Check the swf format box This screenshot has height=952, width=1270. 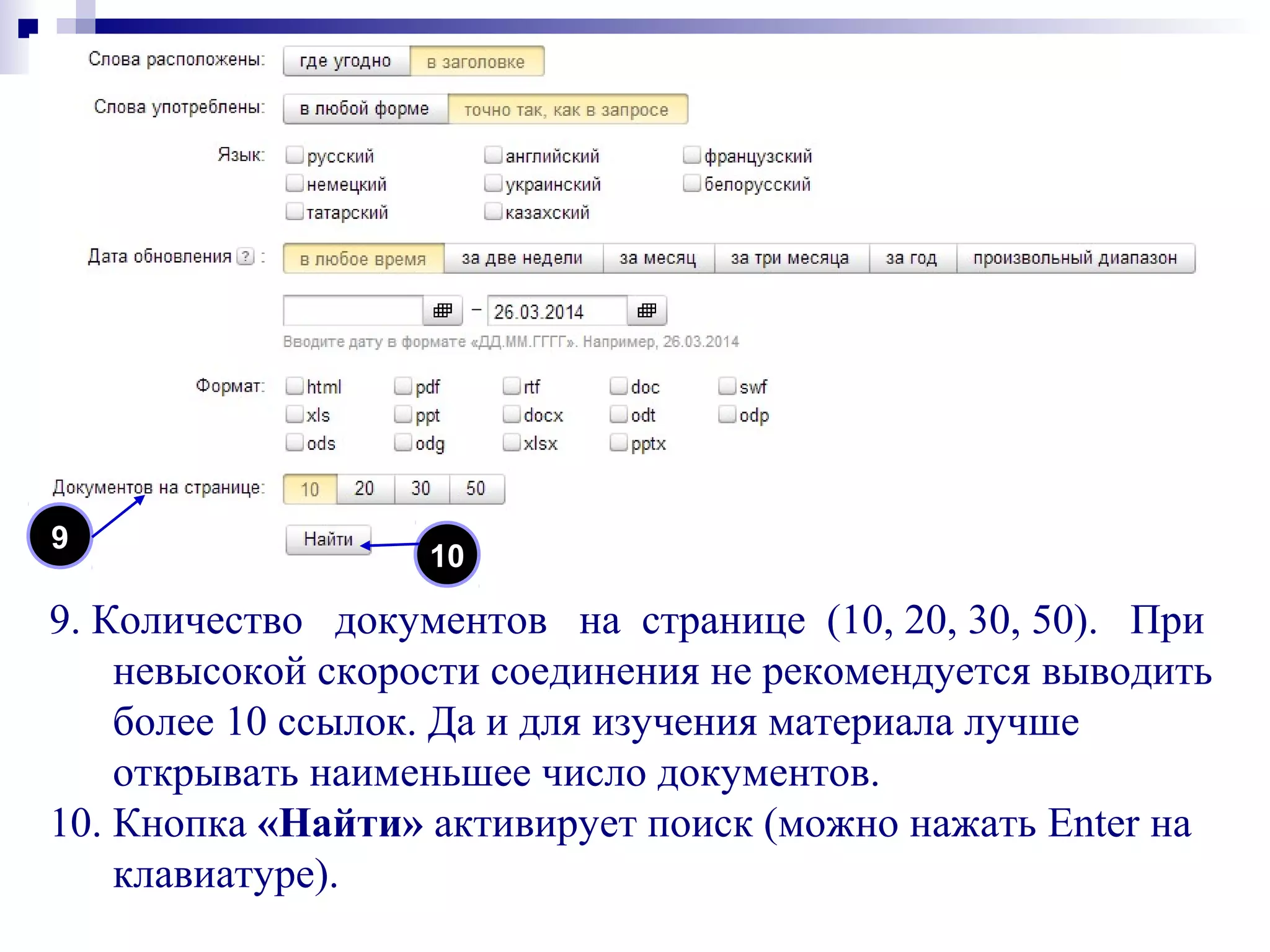(x=727, y=386)
